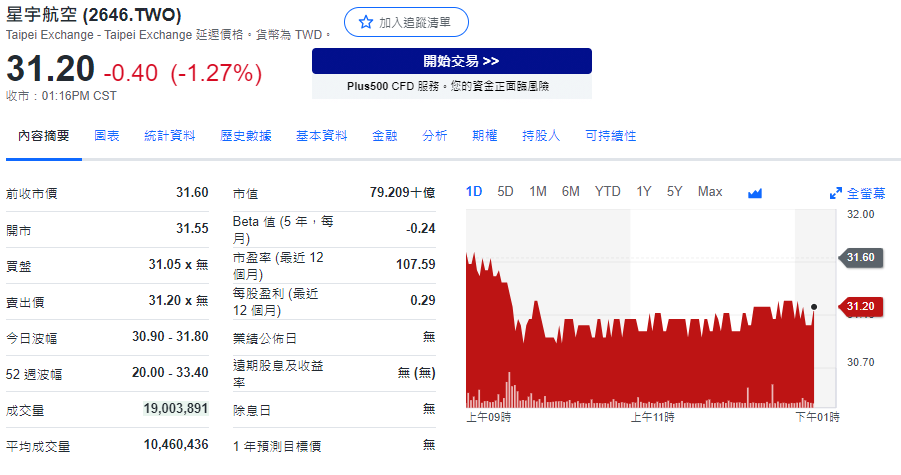The height and width of the screenshot is (475, 901).
Task: Click the stock title 星宇航空 (2646.TWO)
Action: 94,14
